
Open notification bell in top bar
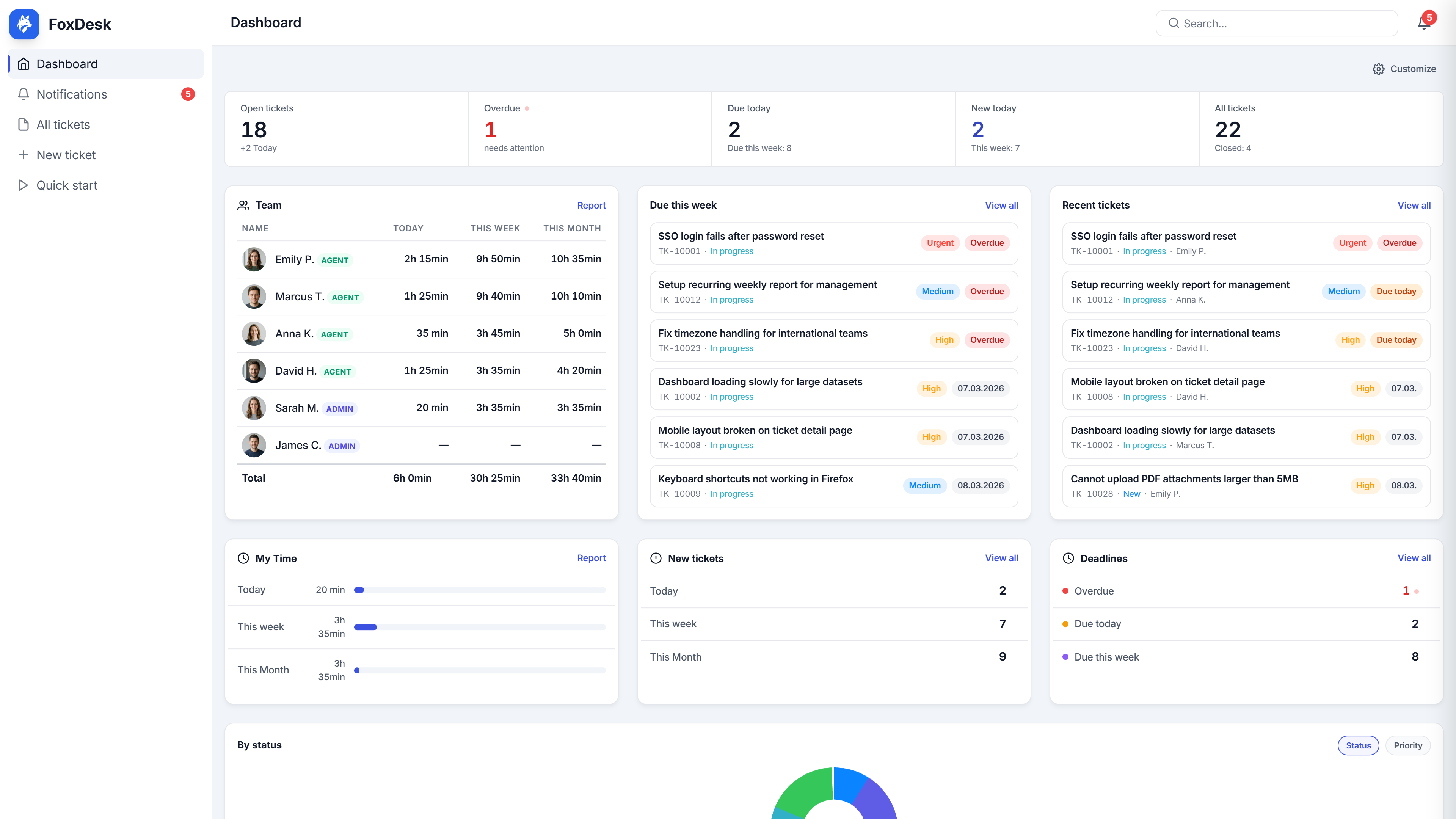click(1424, 23)
